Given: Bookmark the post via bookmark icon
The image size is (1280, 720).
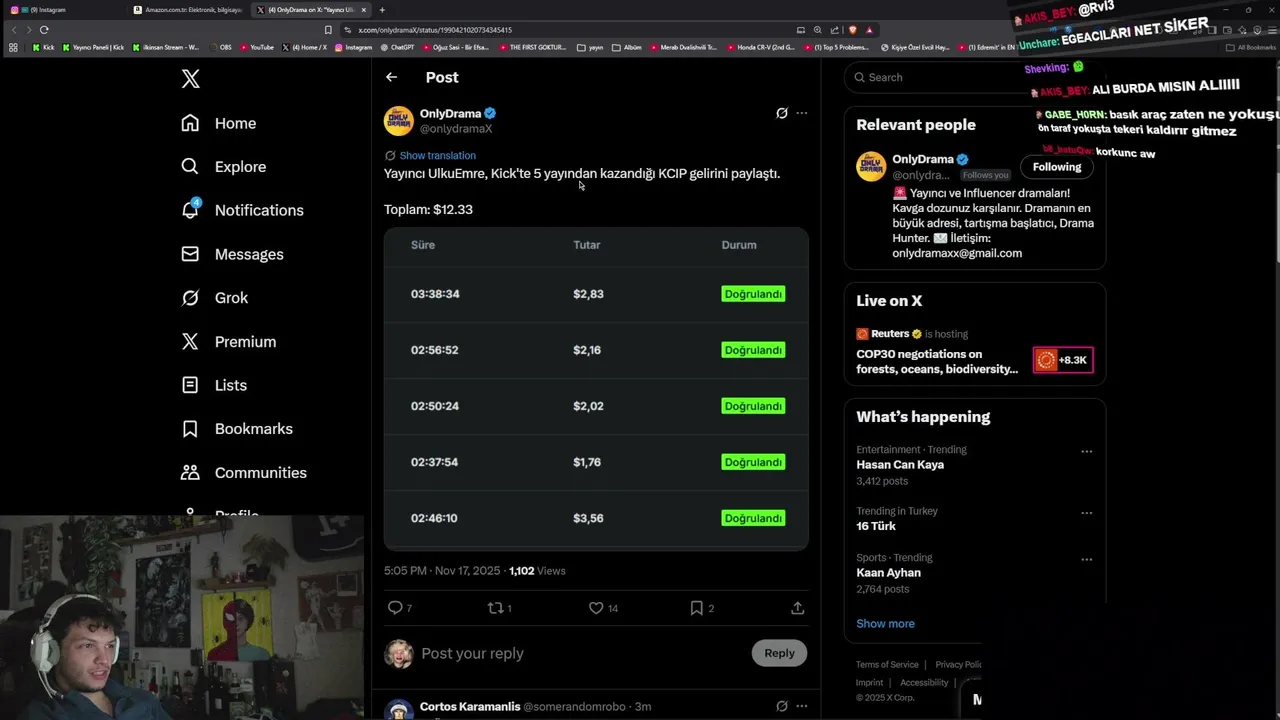Looking at the screenshot, I should [x=696, y=608].
